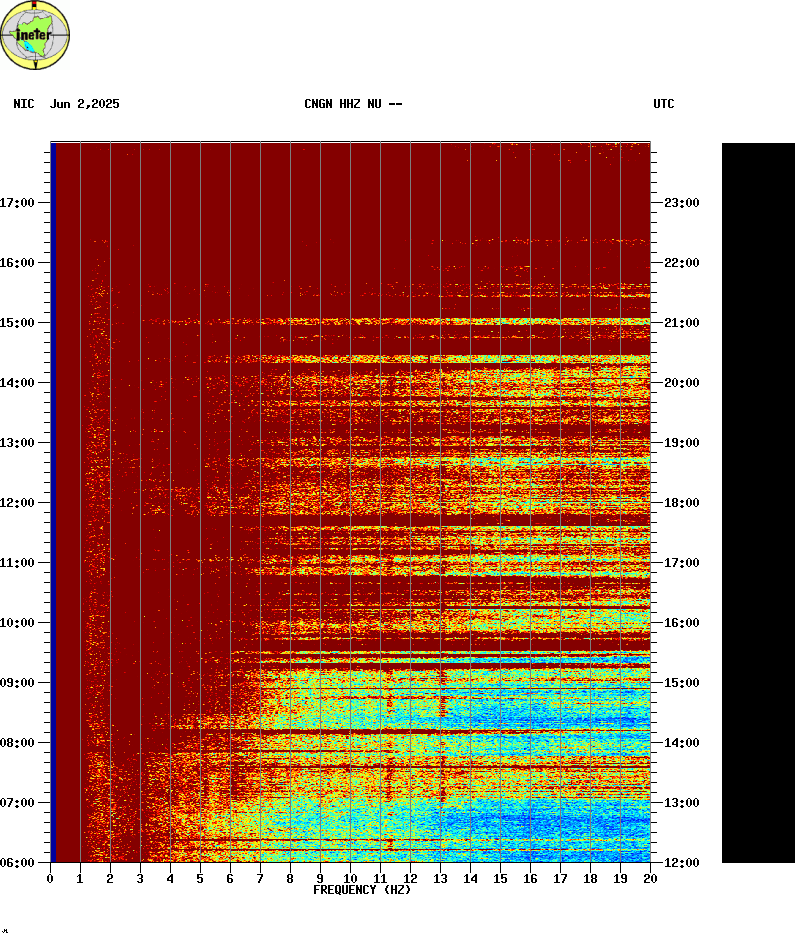Click local time tick '15:00'
The image size is (802, 942).
coord(17,323)
